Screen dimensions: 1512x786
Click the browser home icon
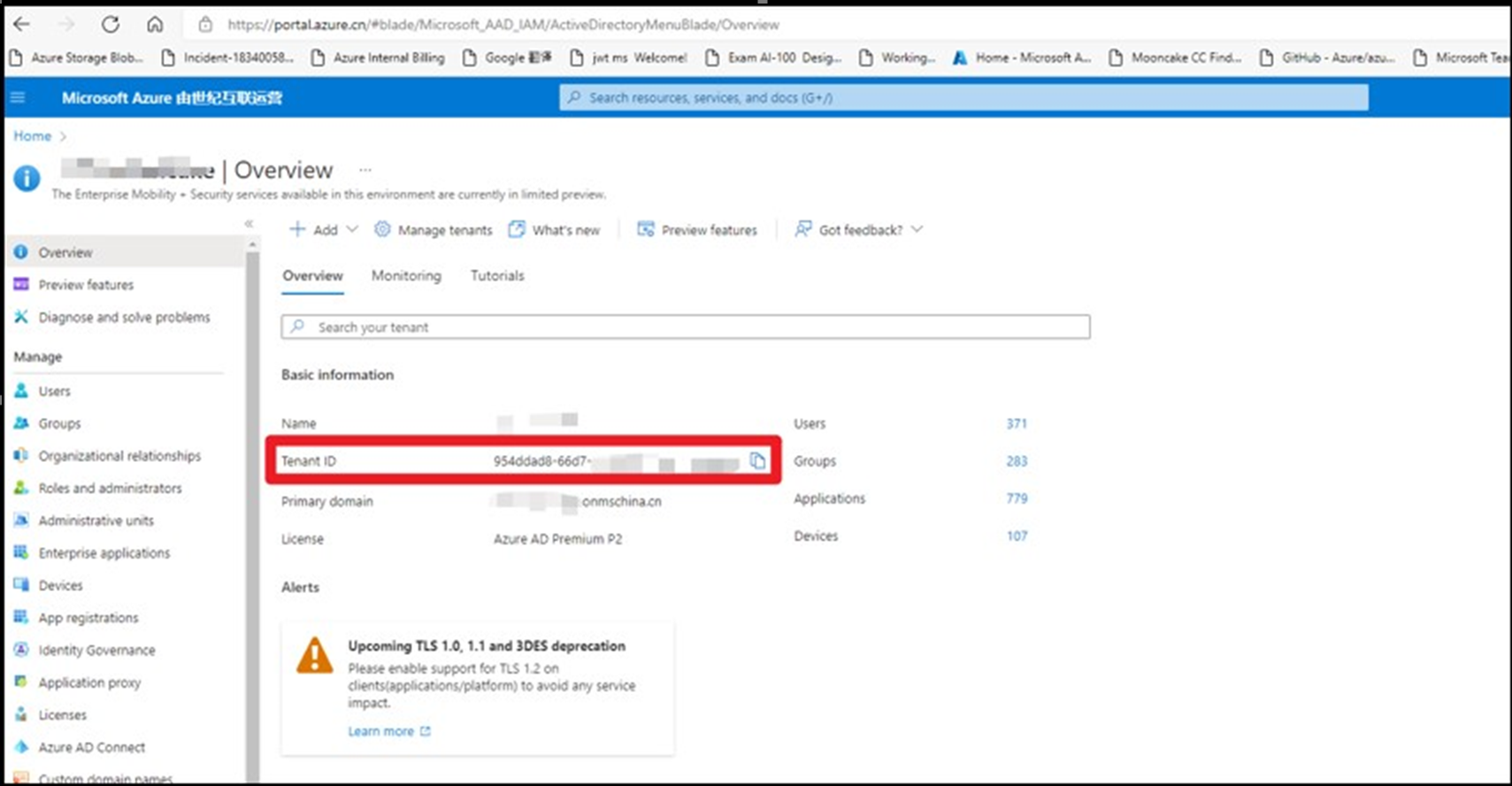click(155, 24)
